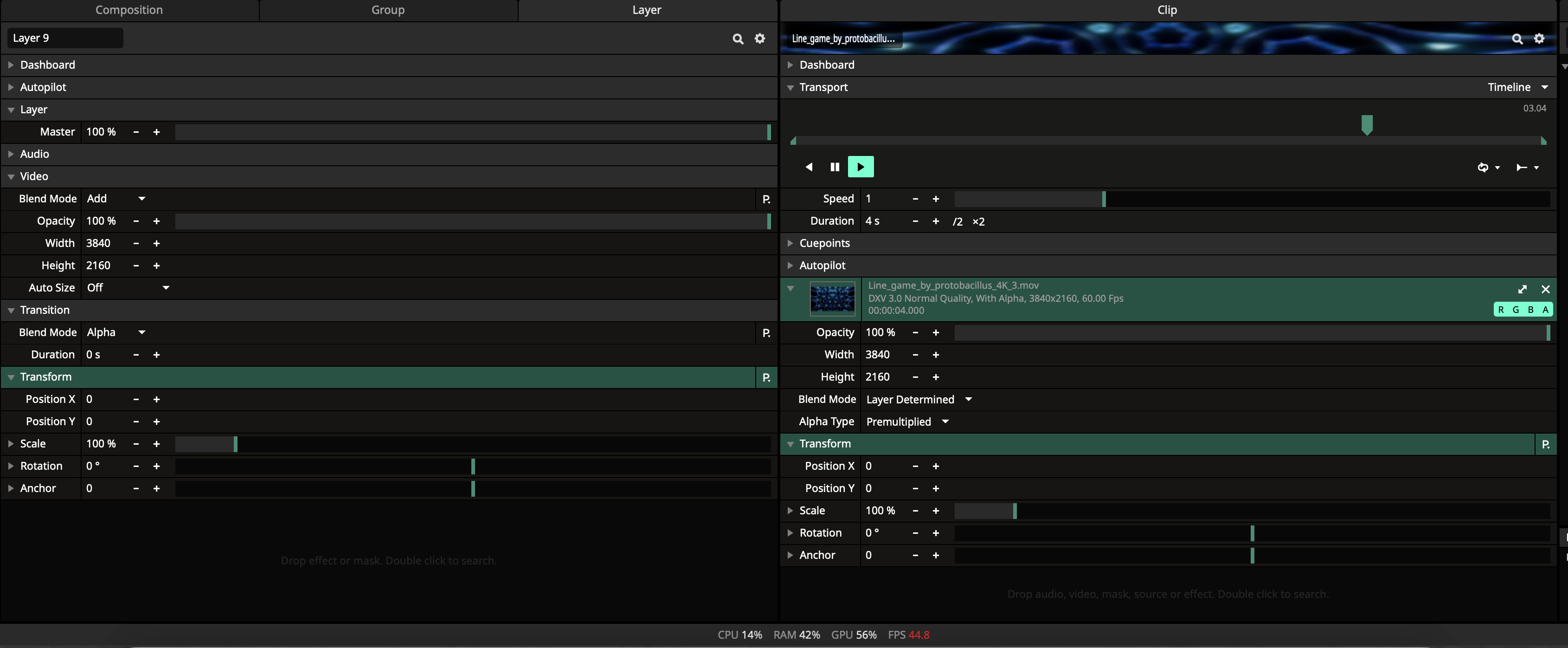1568x648 pixels.
Task: Expand the Line_game clip video to fullscreen
Action: (x=1522, y=289)
